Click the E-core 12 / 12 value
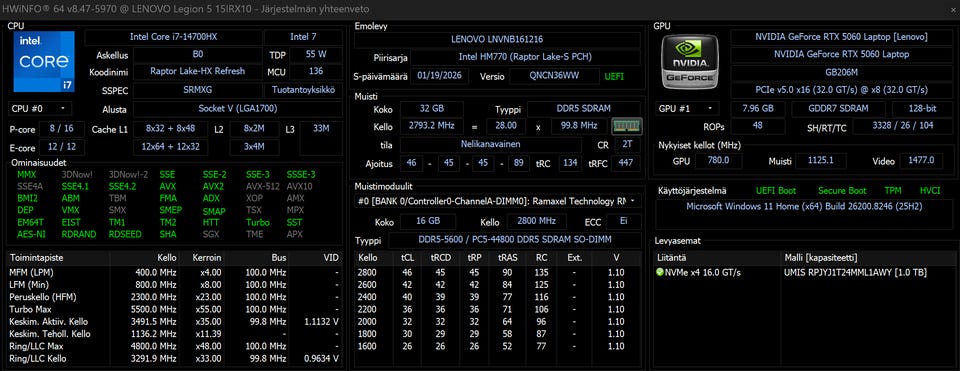The width and height of the screenshot is (960, 371). [62, 148]
